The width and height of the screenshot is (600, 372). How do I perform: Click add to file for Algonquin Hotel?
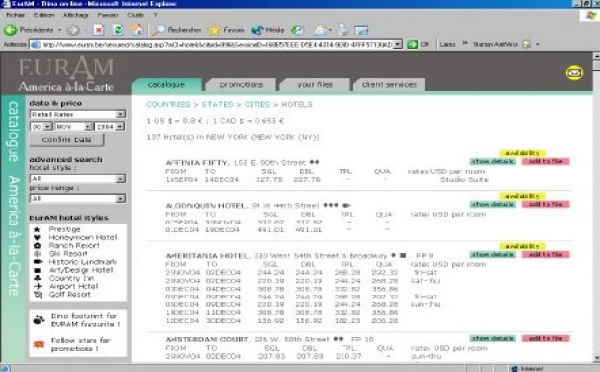pyautogui.click(x=545, y=204)
